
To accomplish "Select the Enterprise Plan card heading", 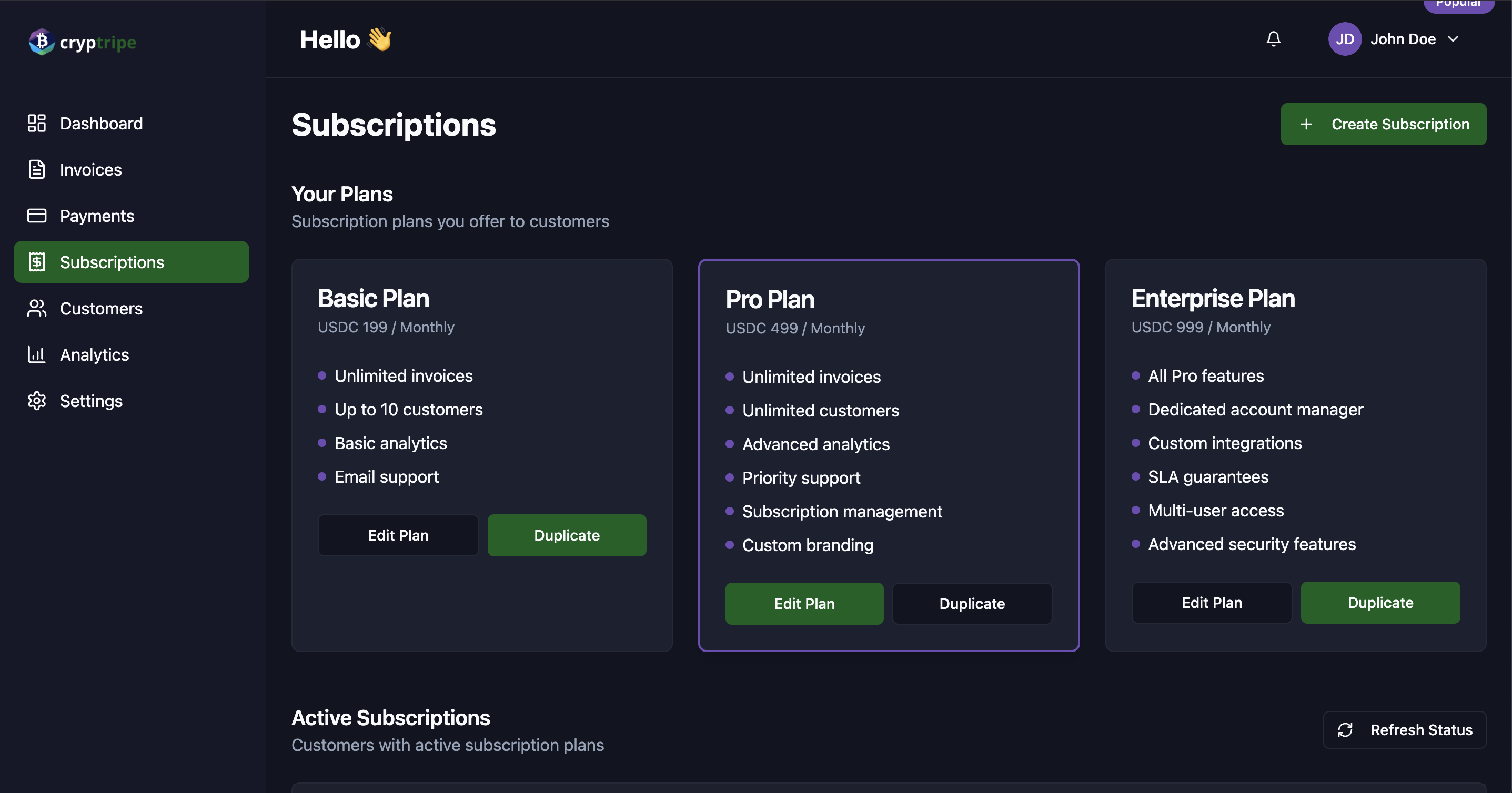I will [1213, 299].
